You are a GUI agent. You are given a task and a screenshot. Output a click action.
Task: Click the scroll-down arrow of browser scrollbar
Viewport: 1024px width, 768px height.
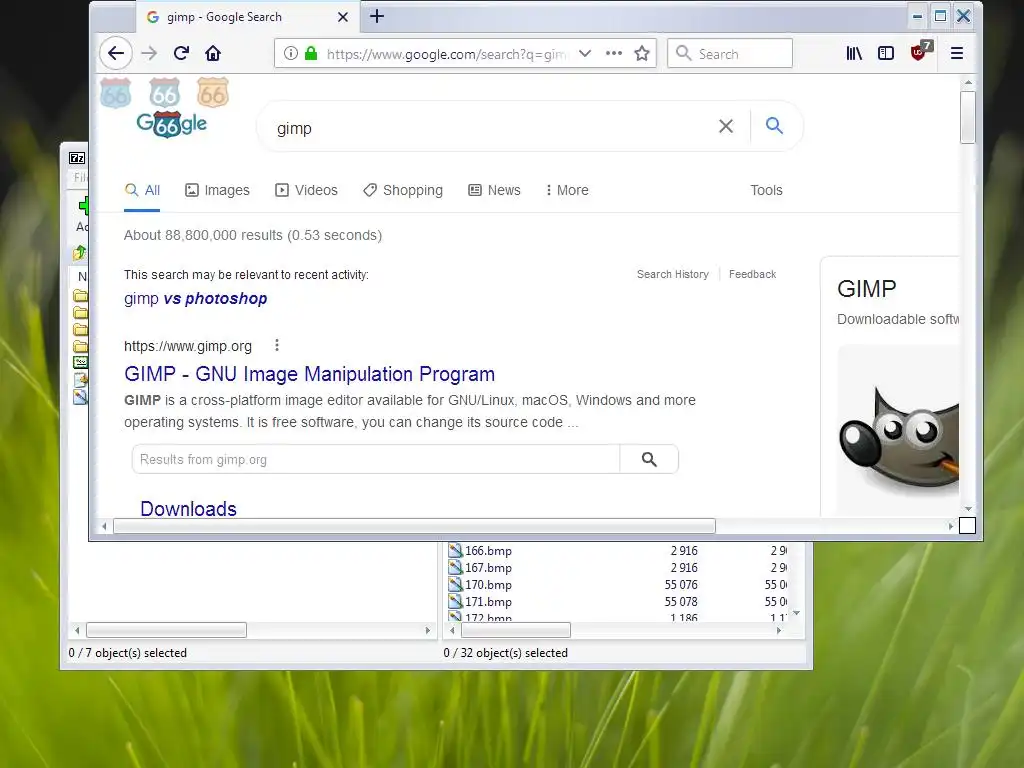(968, 509)
